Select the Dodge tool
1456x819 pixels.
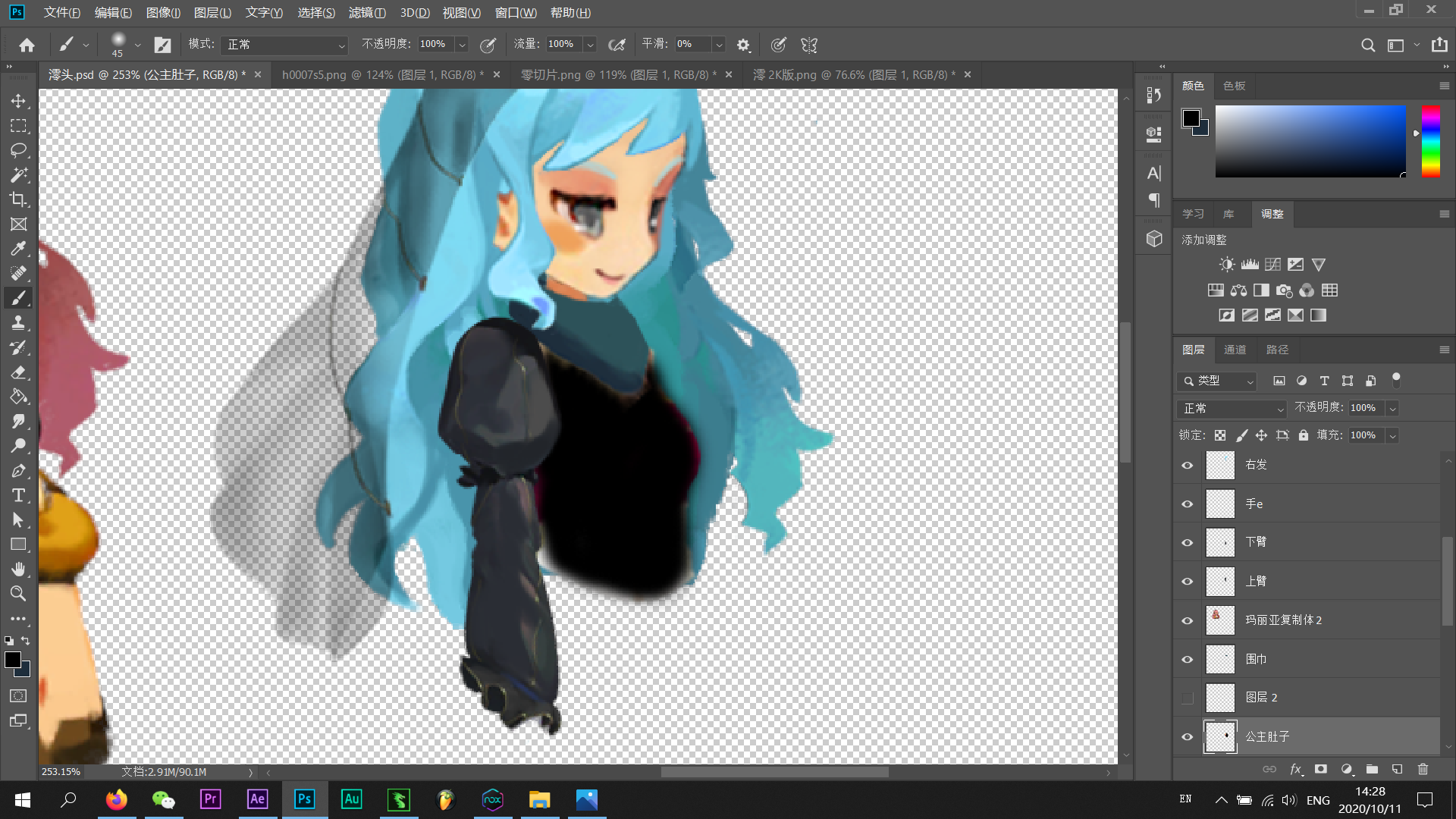pyautogui.click(x=18, y=446)
